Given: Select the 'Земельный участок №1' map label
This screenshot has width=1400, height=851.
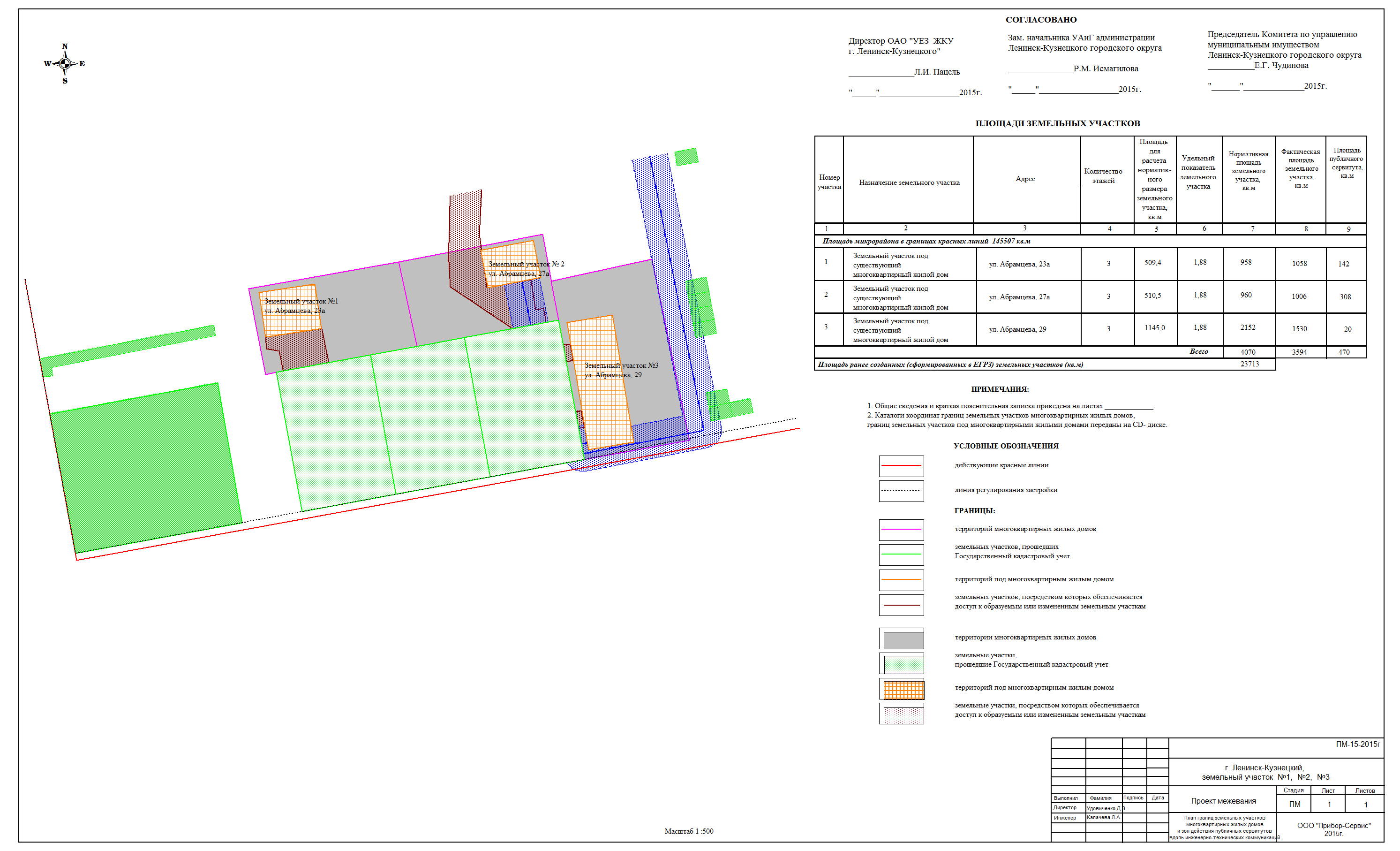Looking at the screenshot, I should pos(301,301).
